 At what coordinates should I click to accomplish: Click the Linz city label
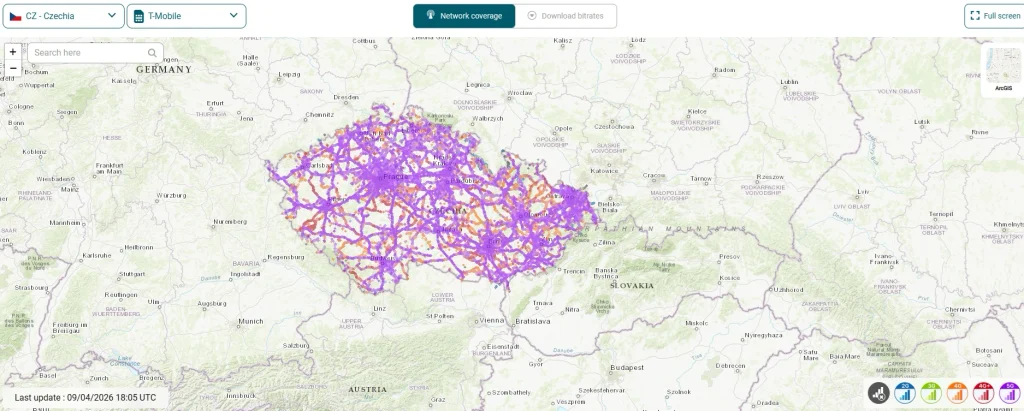[x=380, y=308]
